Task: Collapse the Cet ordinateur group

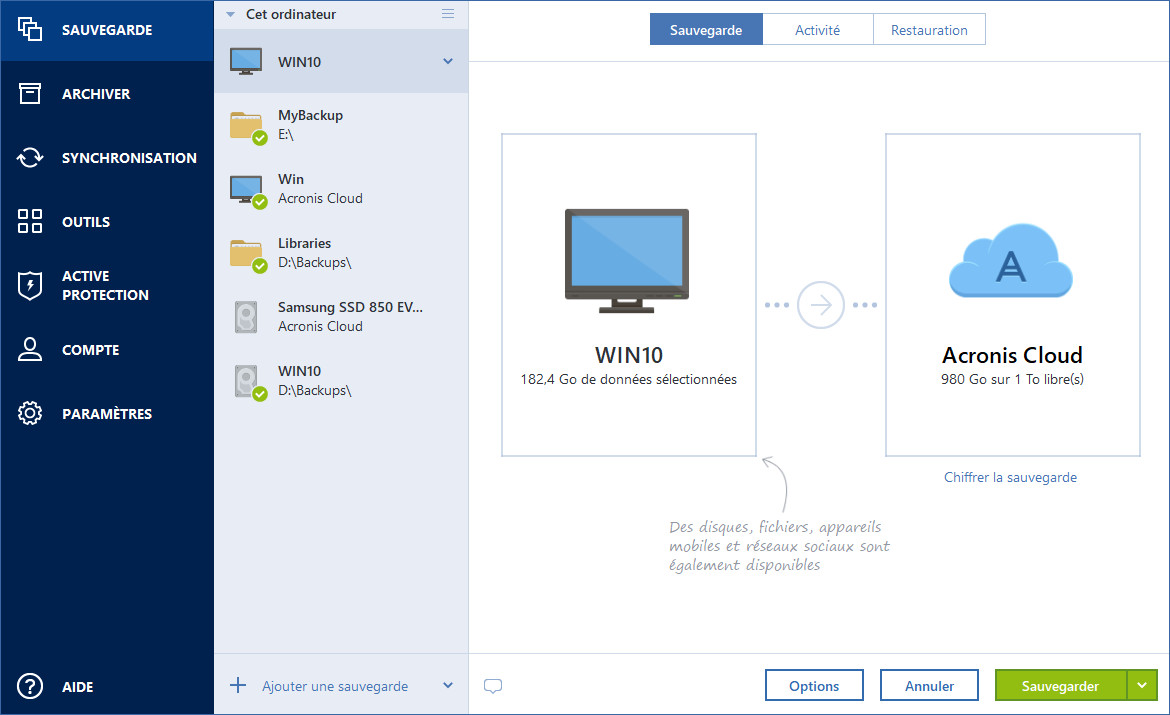Action: click(231, 15)
